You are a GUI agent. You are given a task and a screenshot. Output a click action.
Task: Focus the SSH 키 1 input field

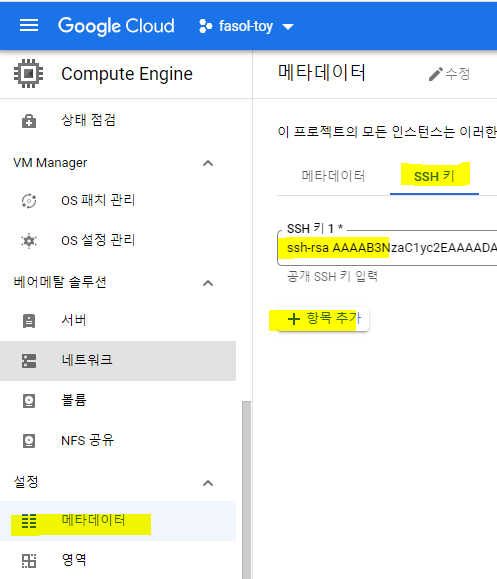(387, 248)
